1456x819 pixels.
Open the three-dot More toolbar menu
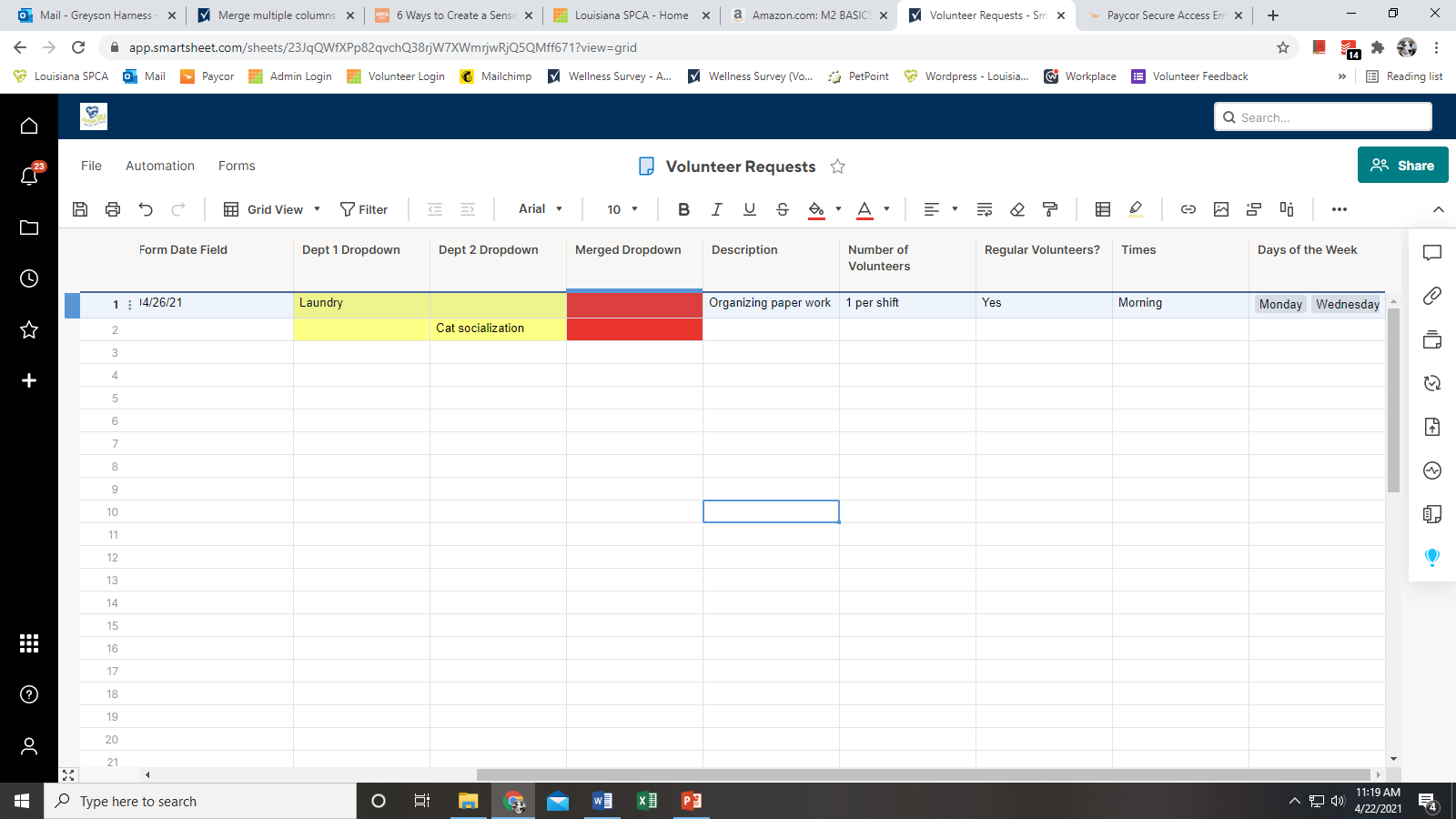(1340, 209)
